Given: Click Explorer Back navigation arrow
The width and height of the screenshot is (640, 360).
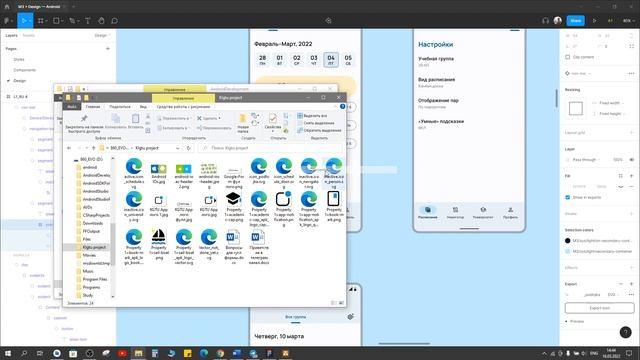Looking at the screenshot, I should pyautogui.click(x=69, y=148).
